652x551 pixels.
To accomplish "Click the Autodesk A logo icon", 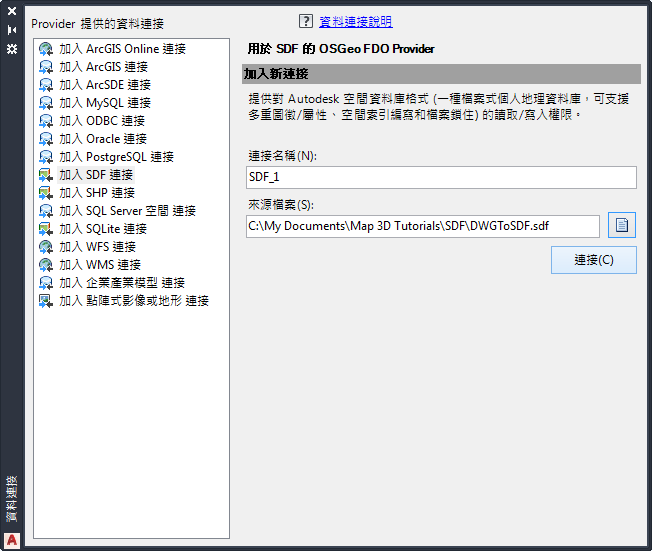I will click(12, 540).
